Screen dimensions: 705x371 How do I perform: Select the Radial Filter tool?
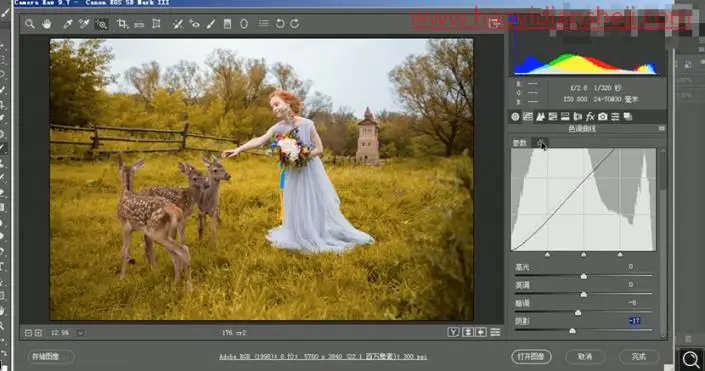click(244, 24)
